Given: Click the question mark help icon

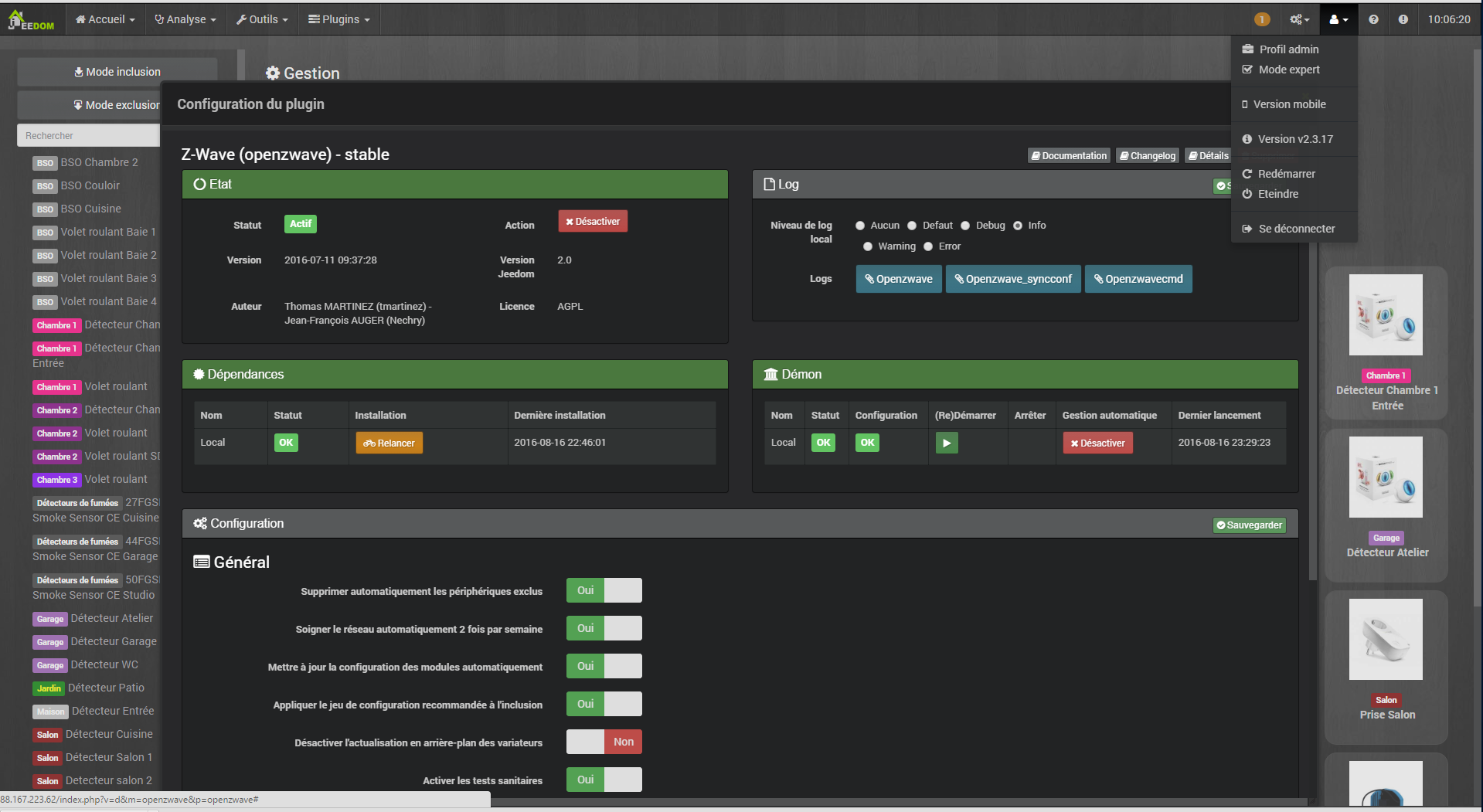Looking at the screenshot, I should (x=1373, y=19).
